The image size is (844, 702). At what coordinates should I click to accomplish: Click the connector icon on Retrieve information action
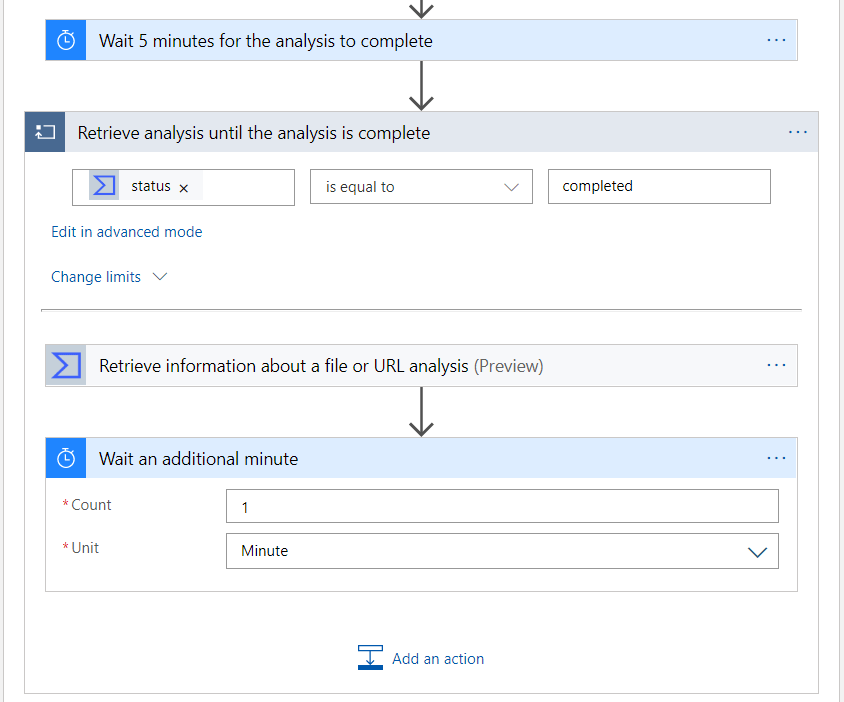tap(65, 365)
